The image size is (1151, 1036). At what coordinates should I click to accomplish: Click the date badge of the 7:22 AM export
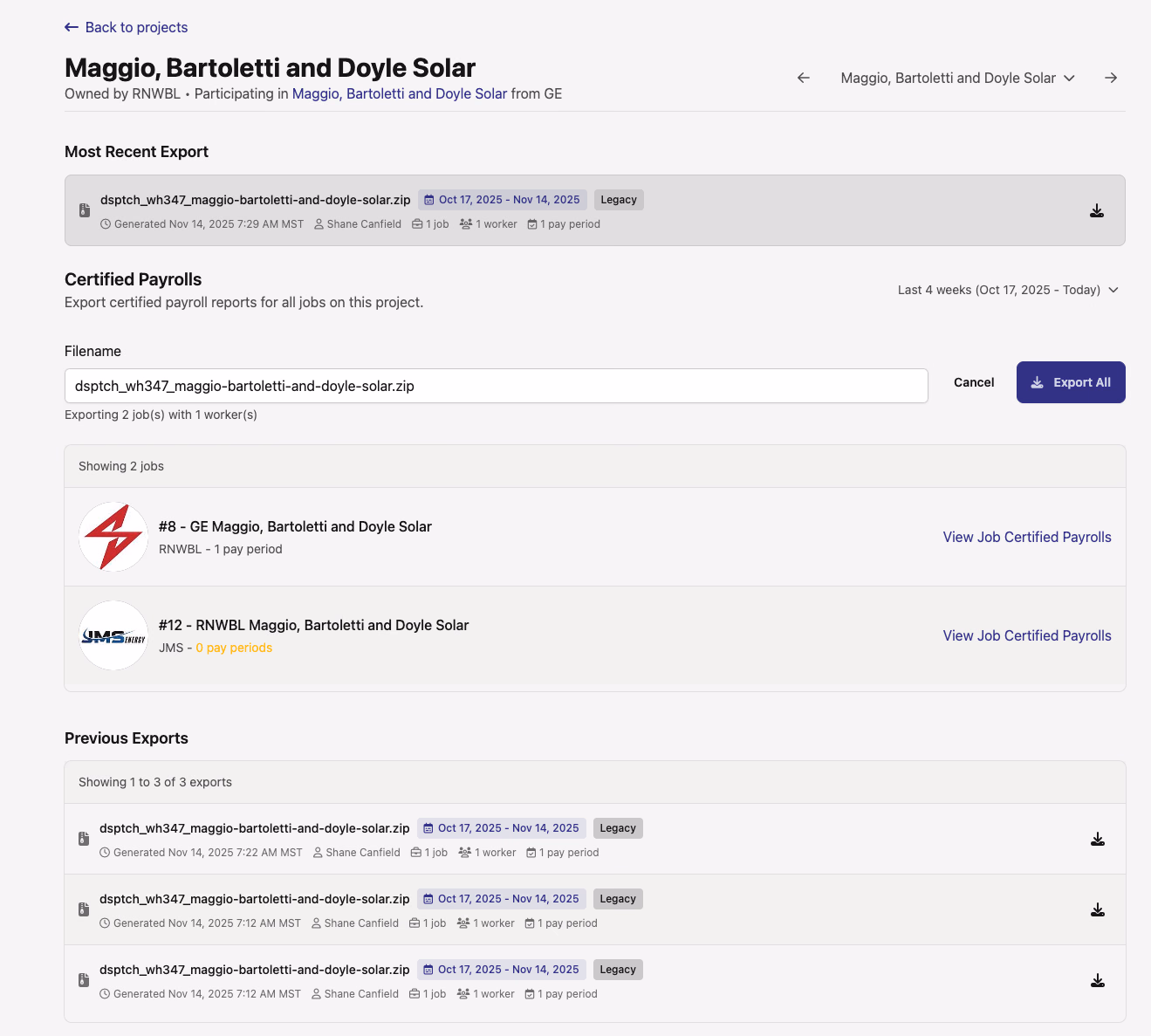(502, 828)
